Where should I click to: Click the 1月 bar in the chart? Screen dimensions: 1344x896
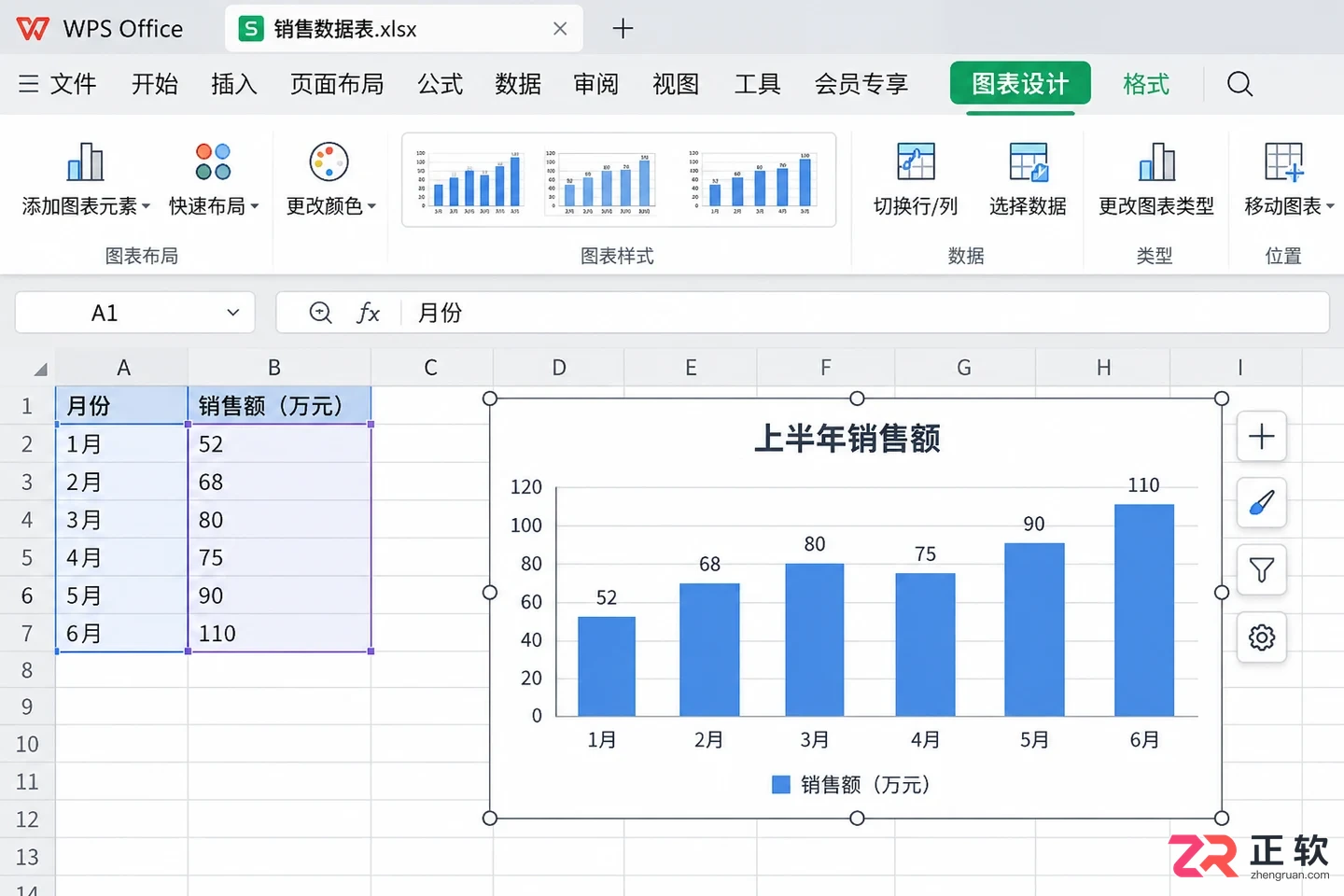pyautogui.click(x=607, y=666)
